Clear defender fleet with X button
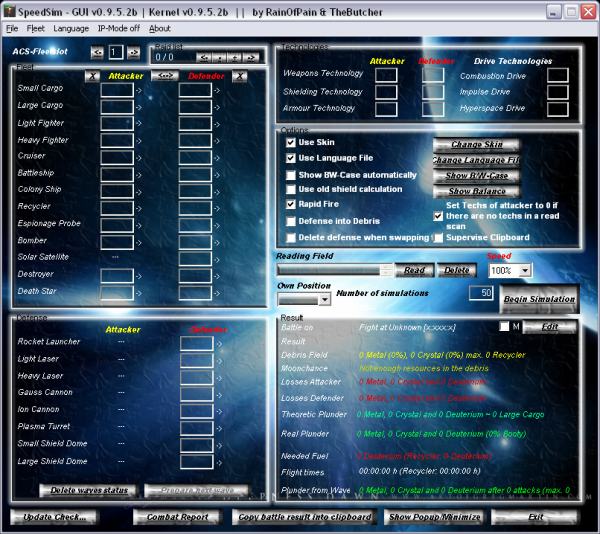This screenshot has height=534, width=600. click(x=240, y=76)
